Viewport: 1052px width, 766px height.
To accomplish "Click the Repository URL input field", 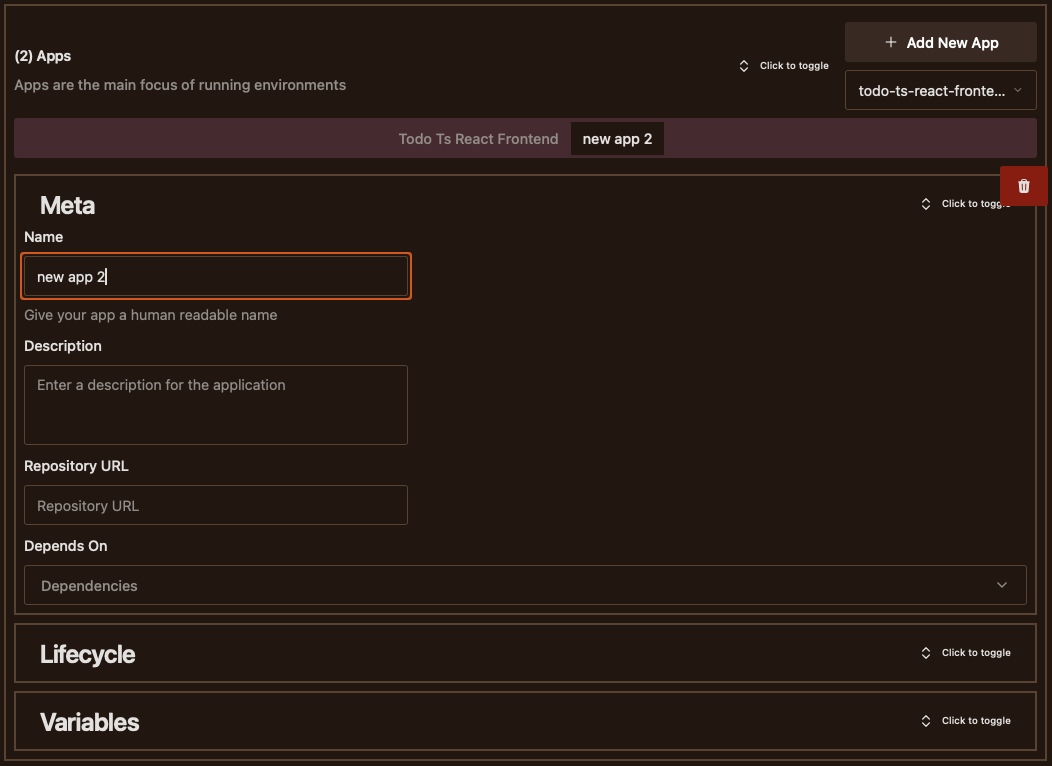I will point(216,505).
